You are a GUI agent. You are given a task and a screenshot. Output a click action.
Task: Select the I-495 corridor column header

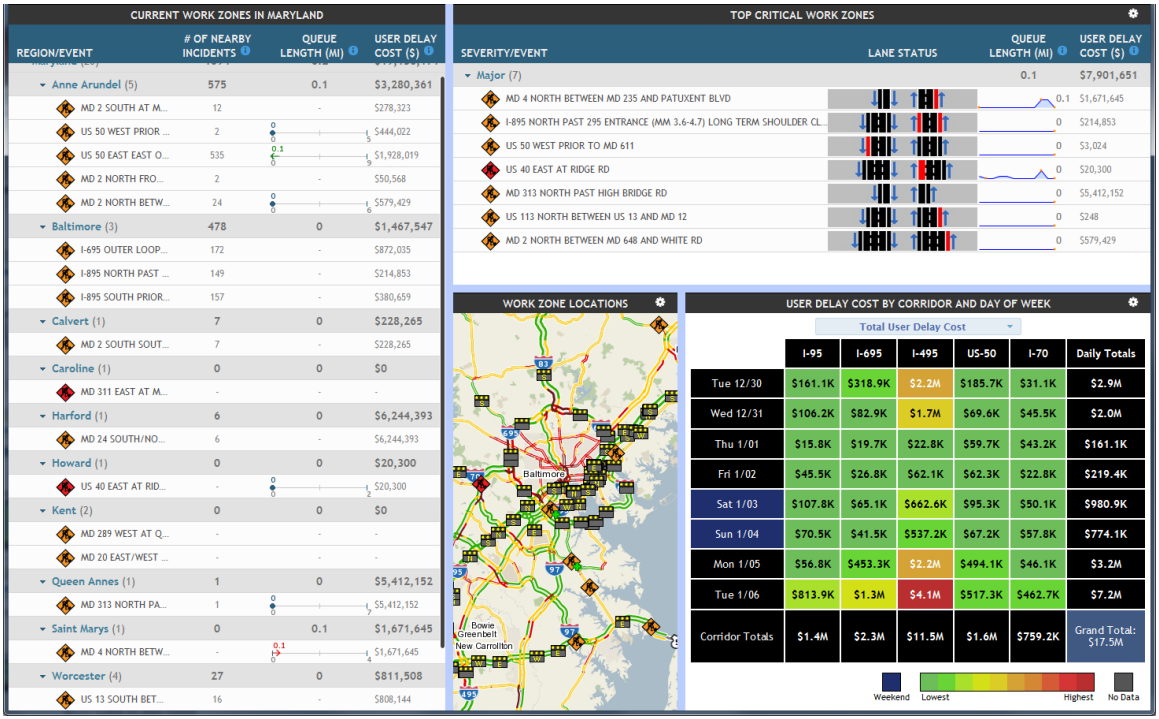click(x=925, y=353)
